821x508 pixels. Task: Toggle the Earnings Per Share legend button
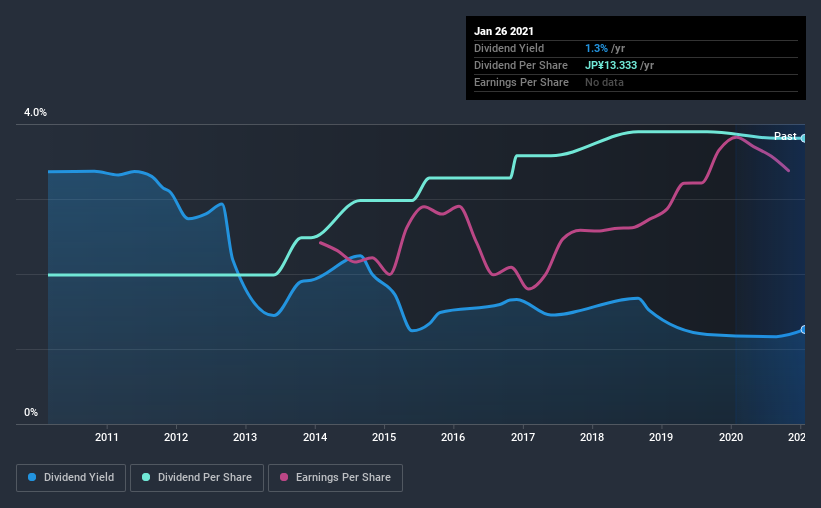coord(335,478)
